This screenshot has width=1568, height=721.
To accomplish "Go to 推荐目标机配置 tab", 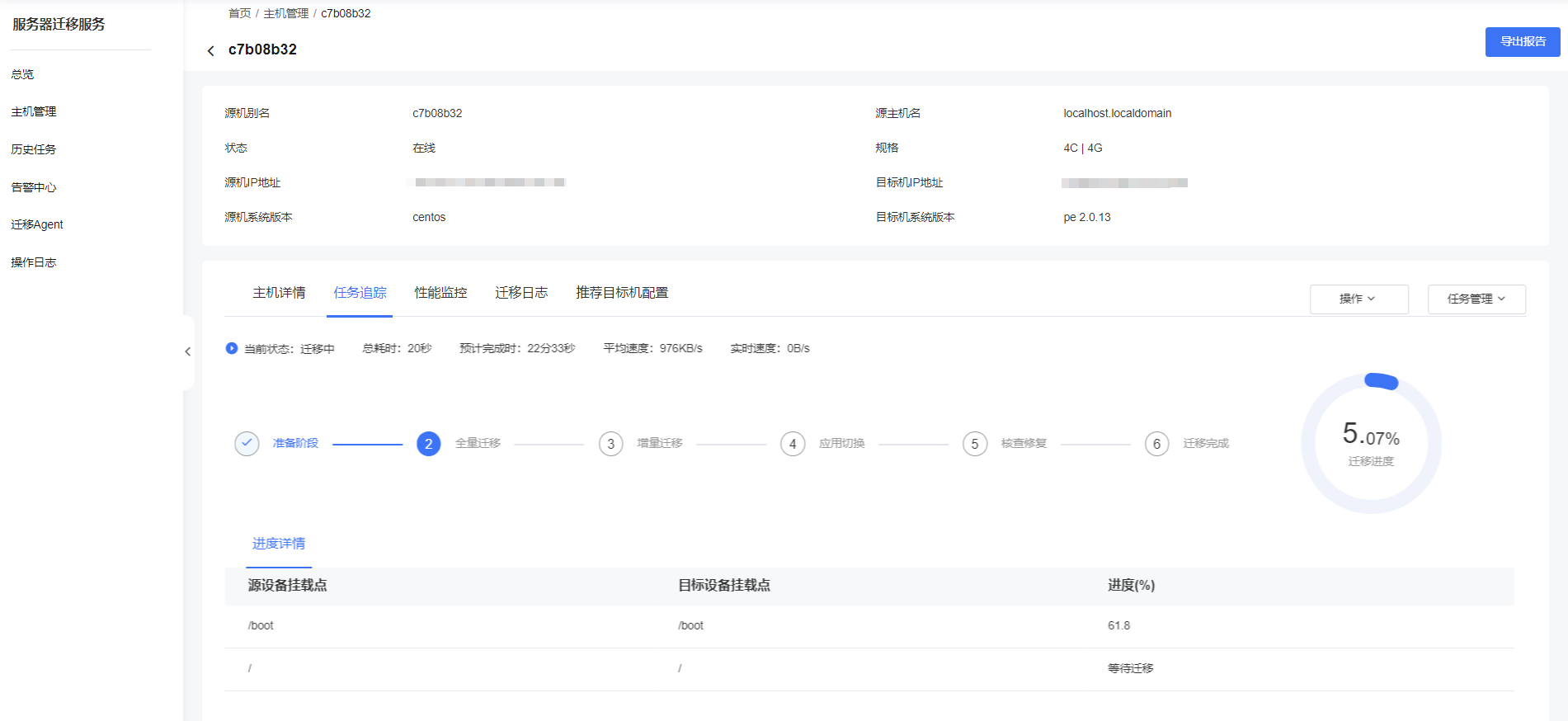I will point(622,293).
